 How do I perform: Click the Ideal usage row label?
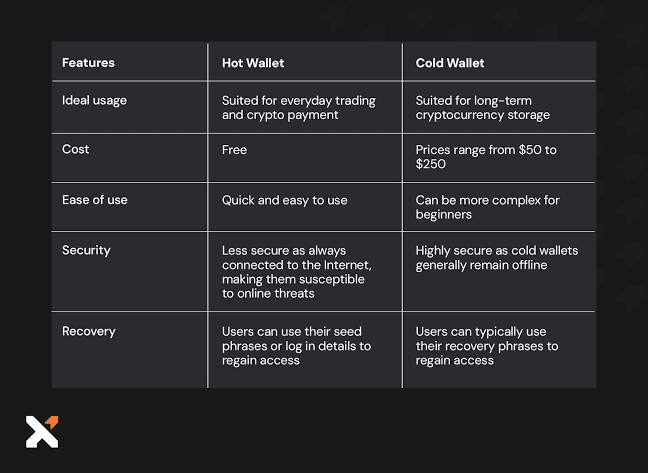point(94,100)
